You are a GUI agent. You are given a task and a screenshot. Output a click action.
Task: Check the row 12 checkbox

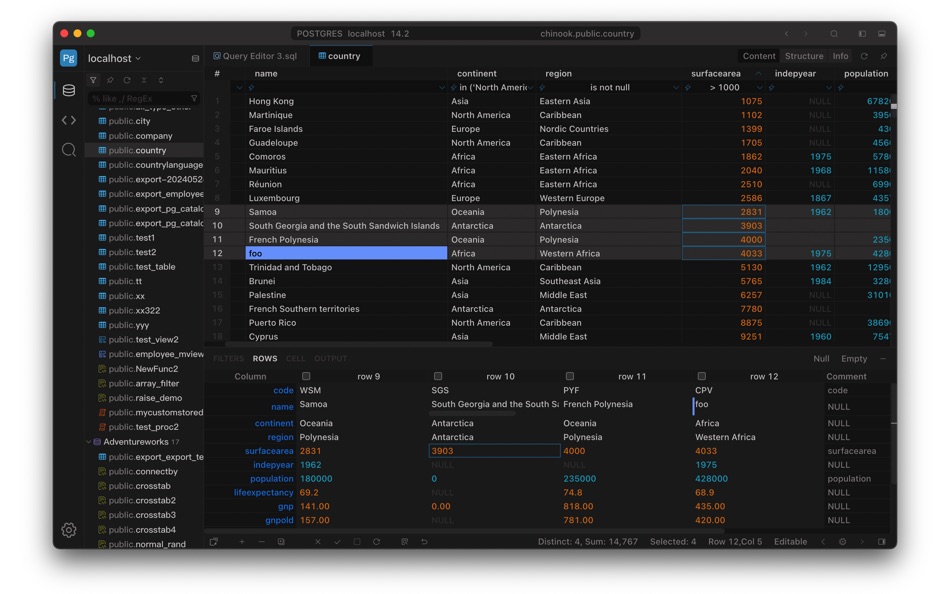(x=702, y=376)
